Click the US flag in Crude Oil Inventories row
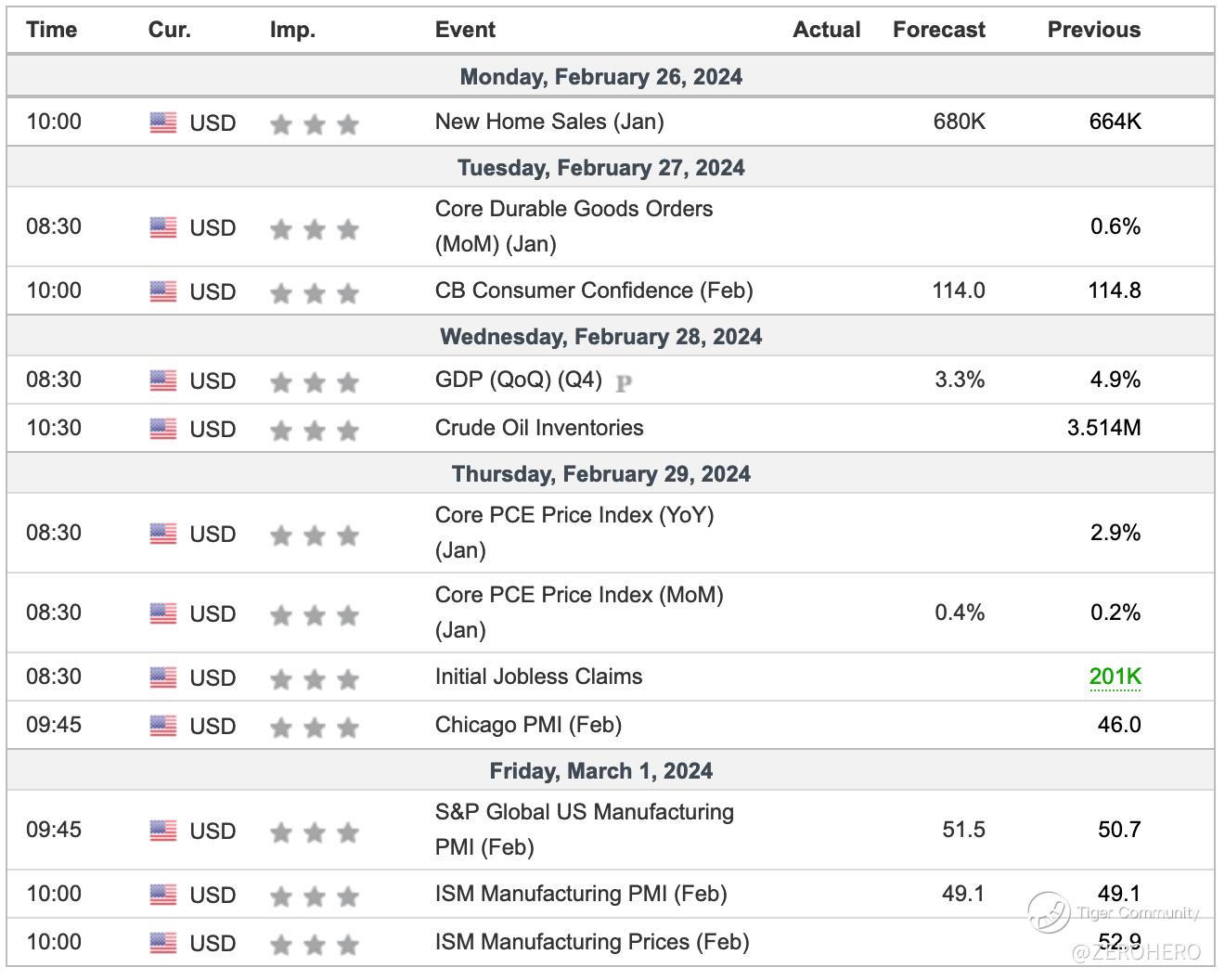This screenshot has height=980, width=1225. [x=163, y=429]
